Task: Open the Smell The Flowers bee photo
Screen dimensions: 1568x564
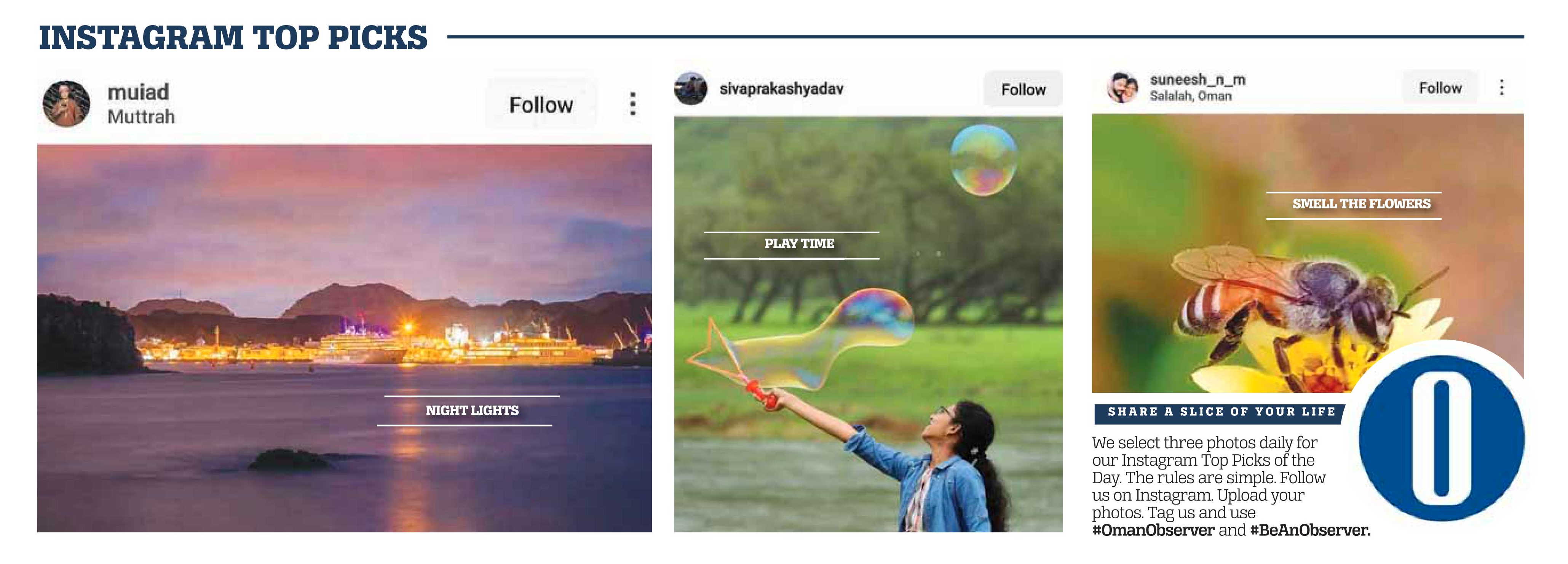Action: [x=1308, y=253]
